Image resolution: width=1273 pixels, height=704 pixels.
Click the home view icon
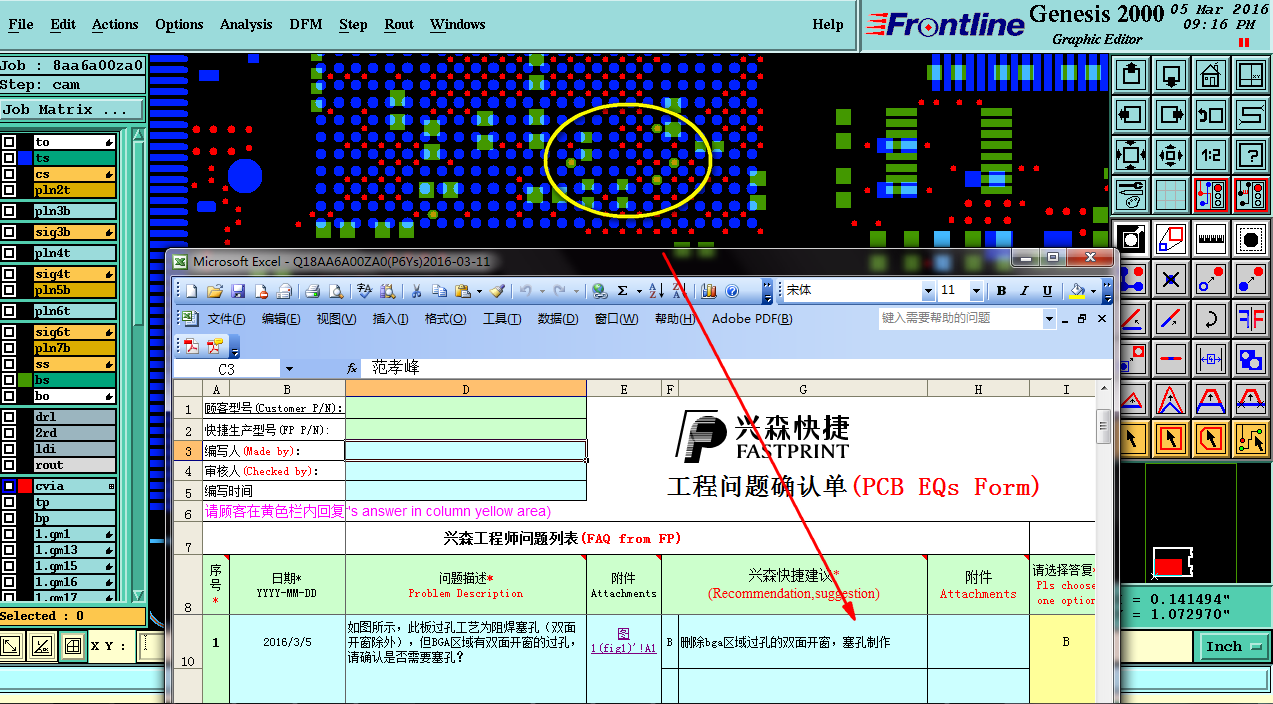[1211, 74]
